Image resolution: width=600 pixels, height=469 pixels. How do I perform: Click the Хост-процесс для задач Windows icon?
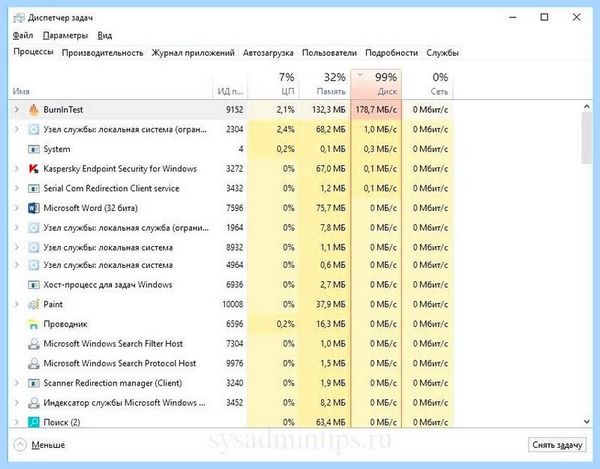point(34,285)
